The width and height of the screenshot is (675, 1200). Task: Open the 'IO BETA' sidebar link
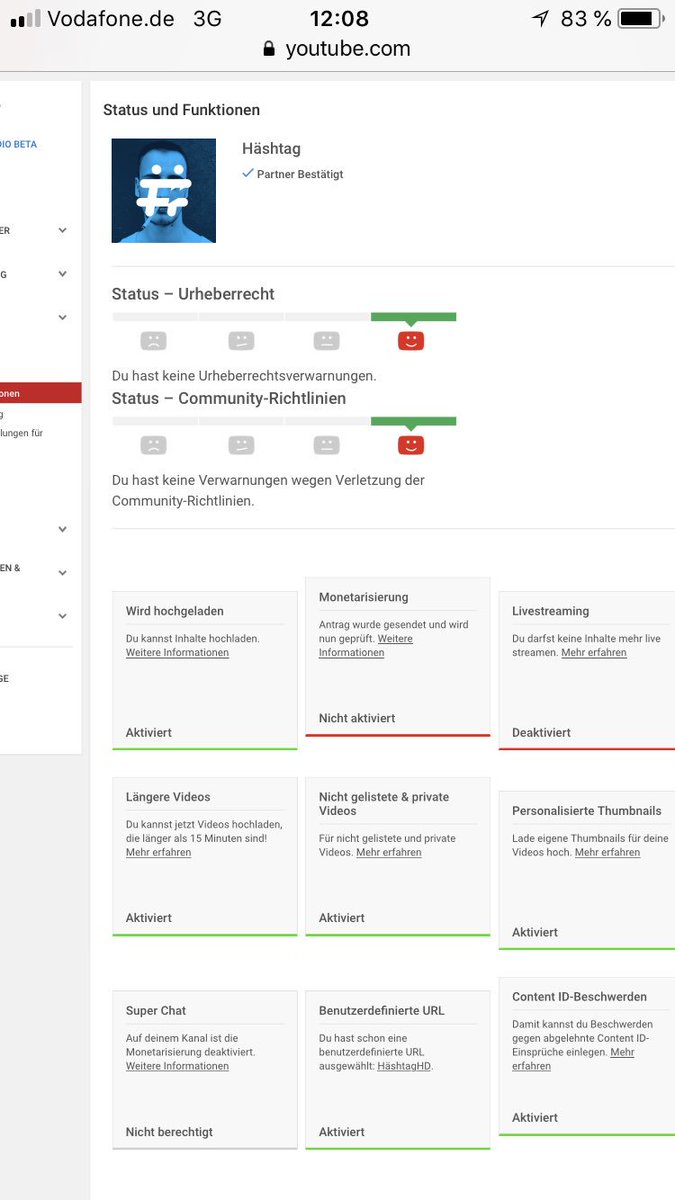click(x=19, y=144)
